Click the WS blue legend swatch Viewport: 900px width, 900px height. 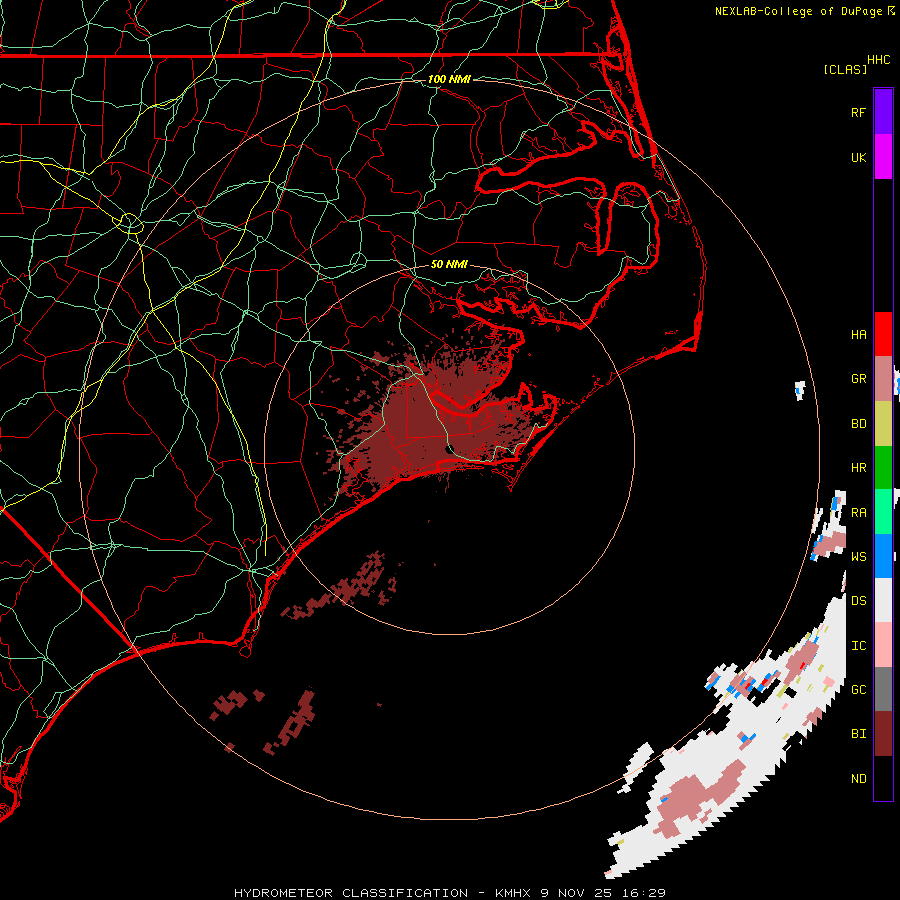pyautogui.click(x=883, y=556)
